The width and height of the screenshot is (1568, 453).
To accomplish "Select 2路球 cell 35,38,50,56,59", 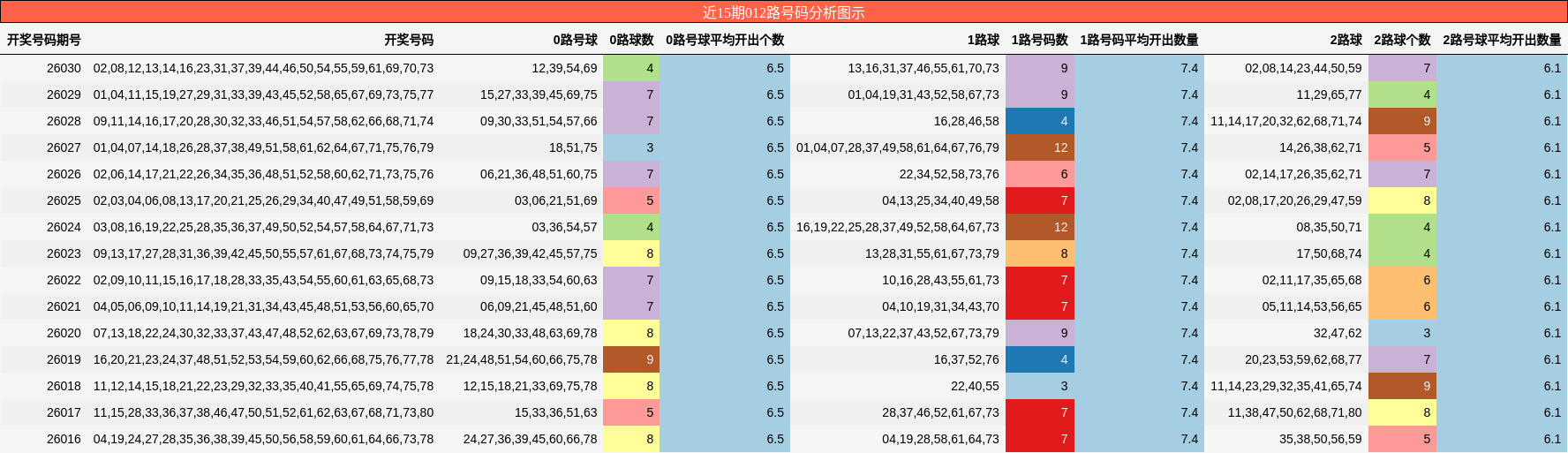I will pyautogui.click(x=1321, y=439).
